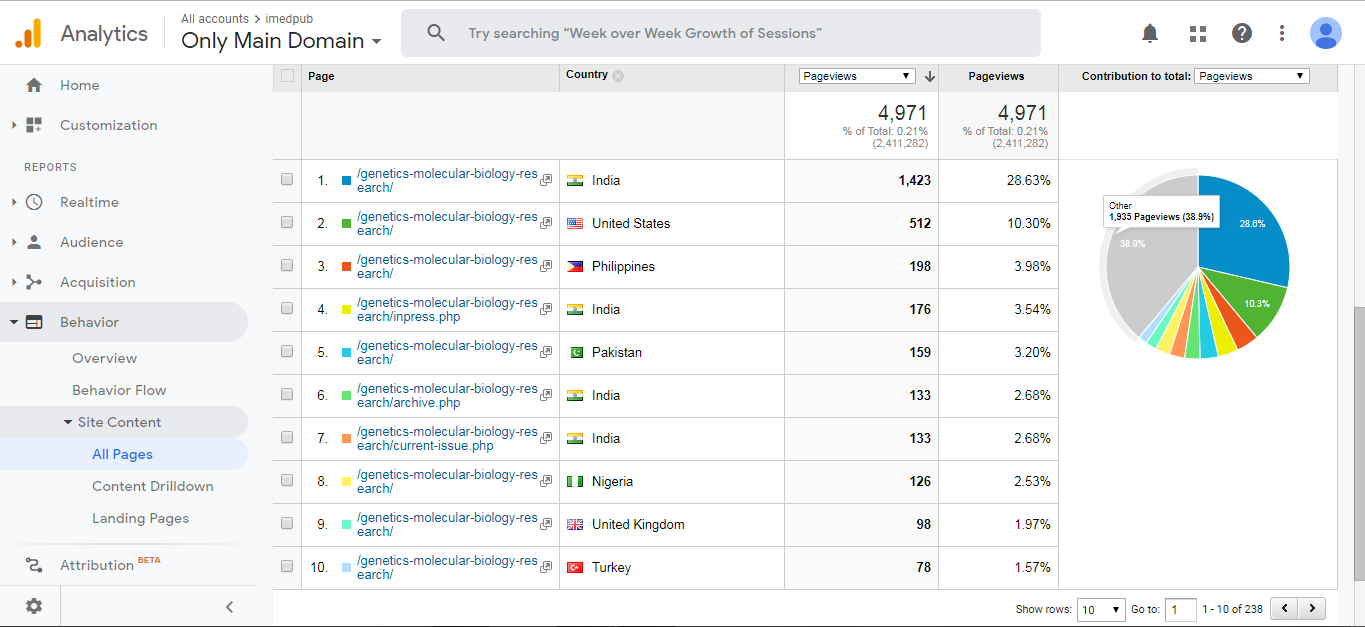Open the notifications bell icon
The width and height of the screenshot is (1365, 627).
click(1150, 33)
